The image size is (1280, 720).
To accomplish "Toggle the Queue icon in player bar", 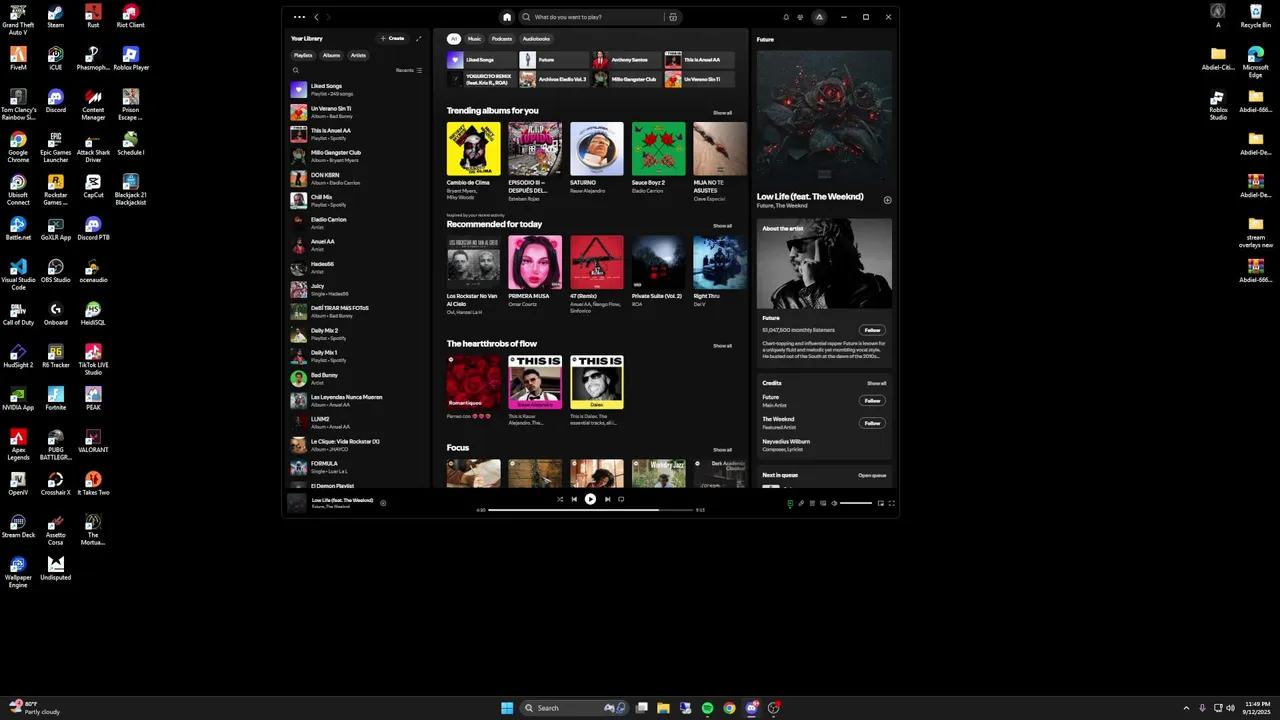I will tap(812, 503).
